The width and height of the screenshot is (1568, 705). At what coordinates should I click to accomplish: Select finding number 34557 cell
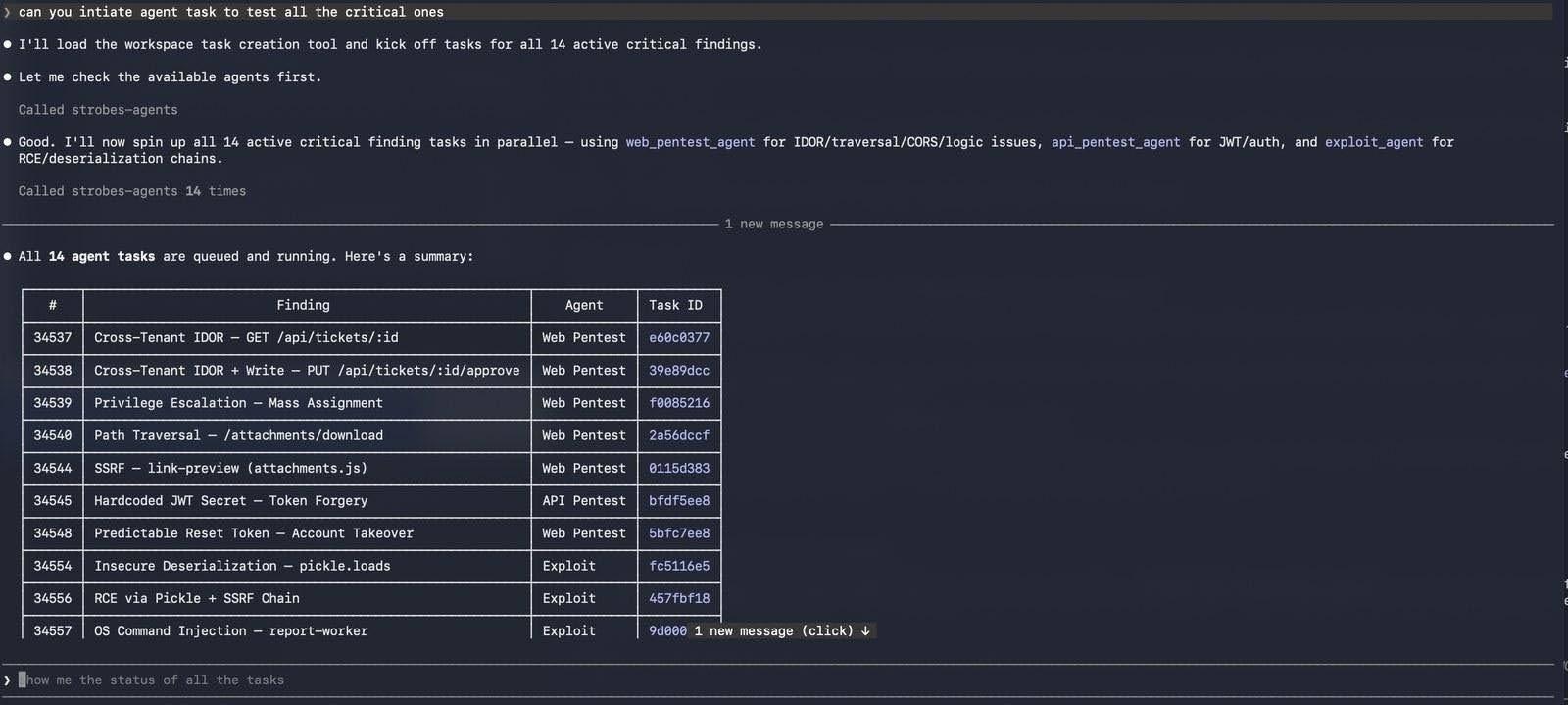[53, 630]
